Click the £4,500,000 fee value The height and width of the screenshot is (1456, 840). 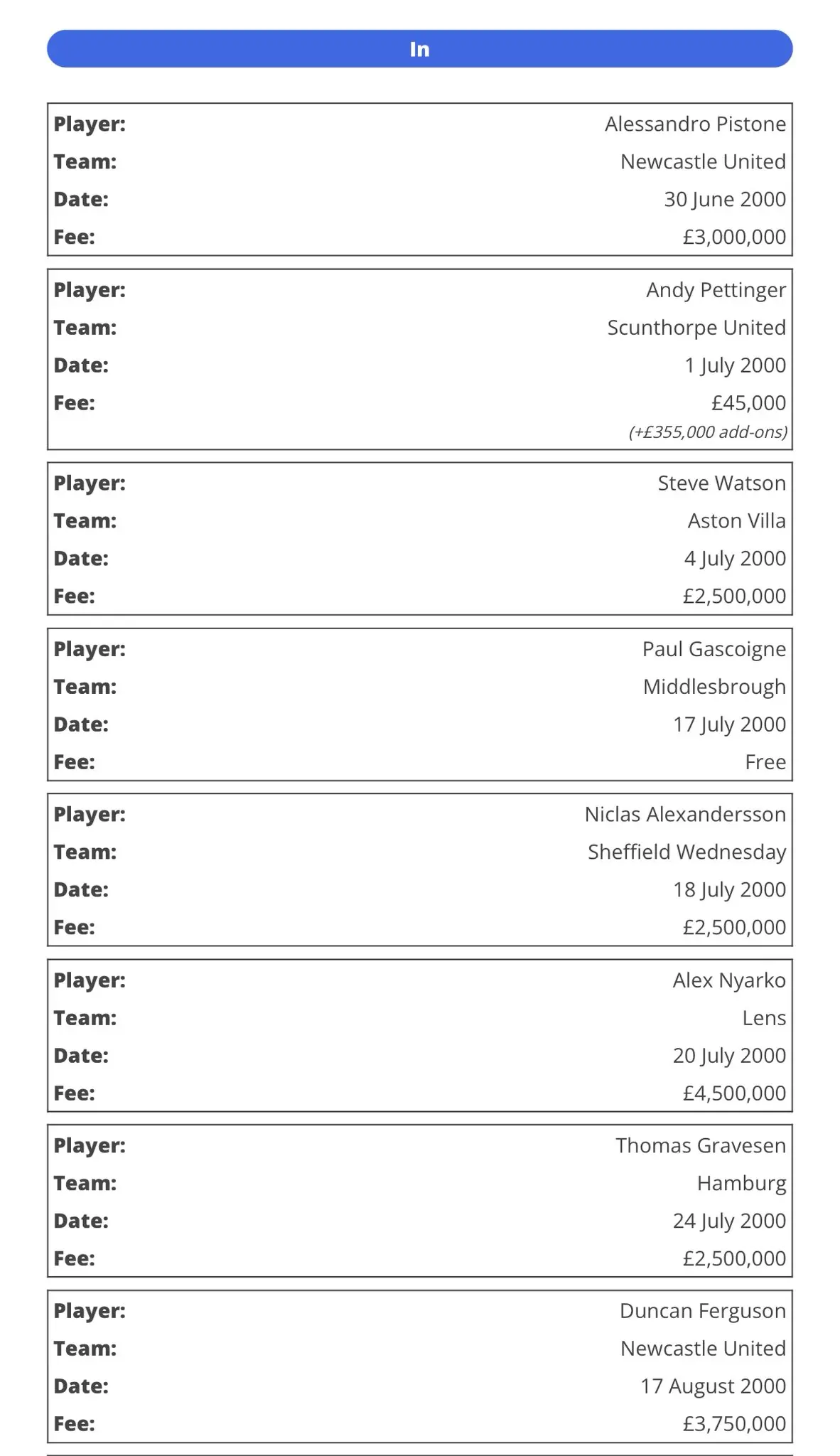click(733, 1093)
